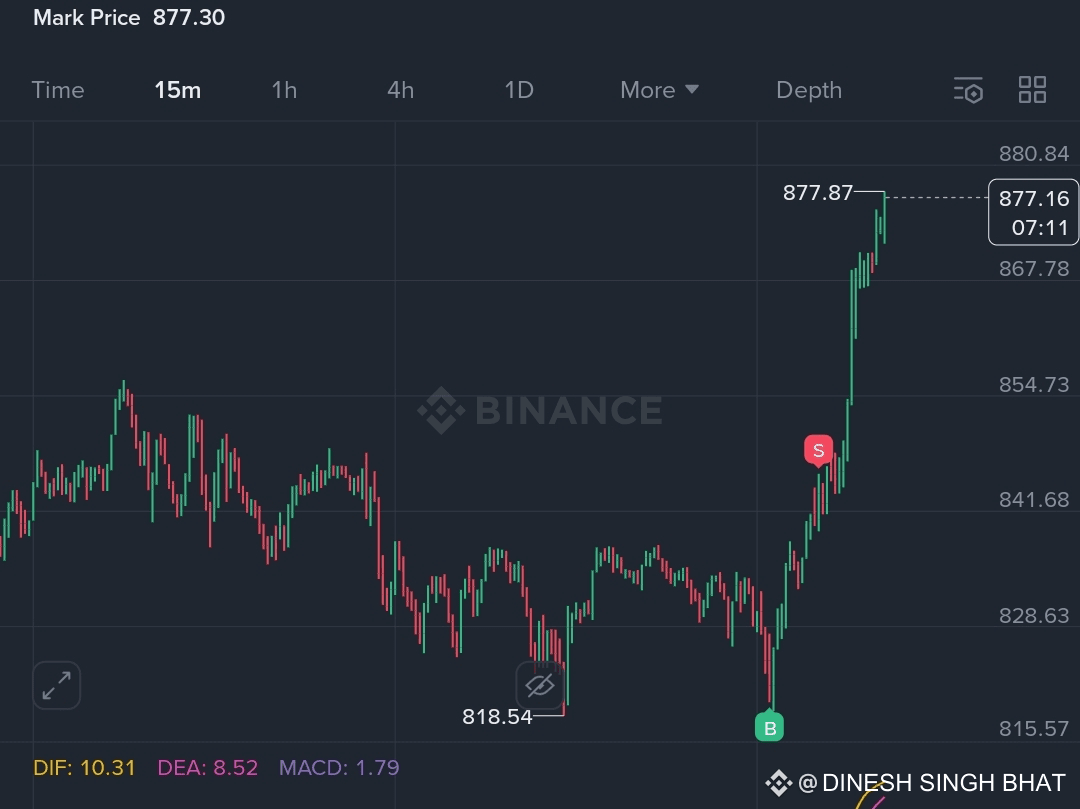This screenshot has width=1080, height=809.
Task: Expand chart to fullscreen with arrows icon
Action: pos(56,685)
